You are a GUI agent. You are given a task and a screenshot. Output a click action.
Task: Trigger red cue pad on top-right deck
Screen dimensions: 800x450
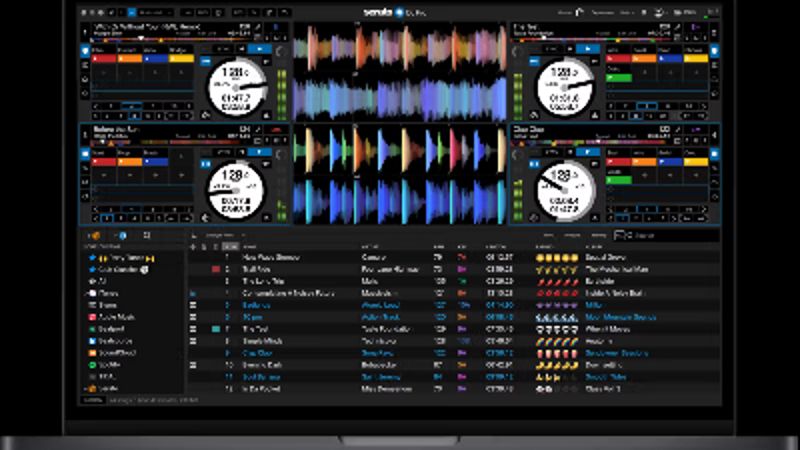(618, 59)
